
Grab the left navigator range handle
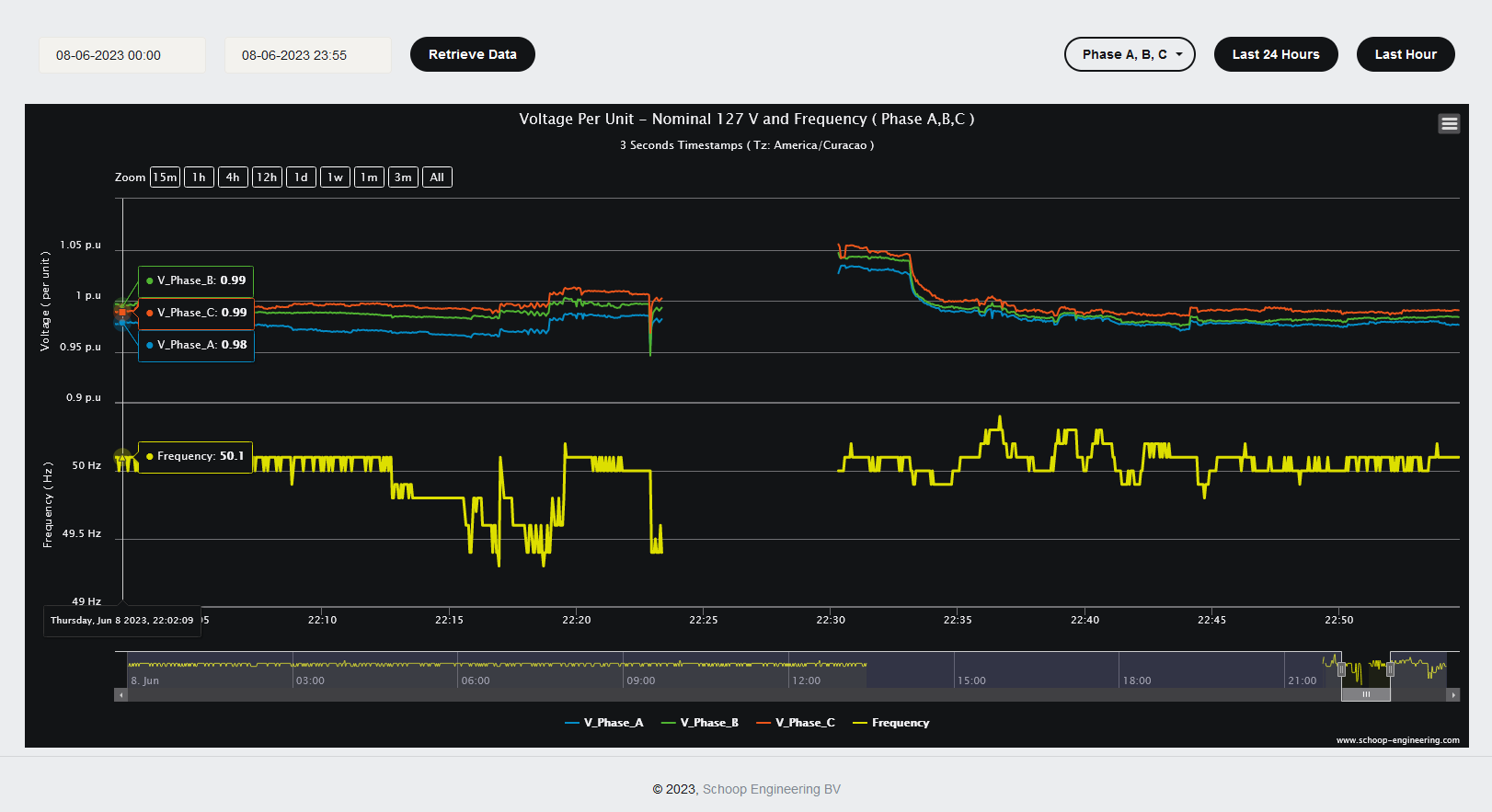tap(1341, 669)
